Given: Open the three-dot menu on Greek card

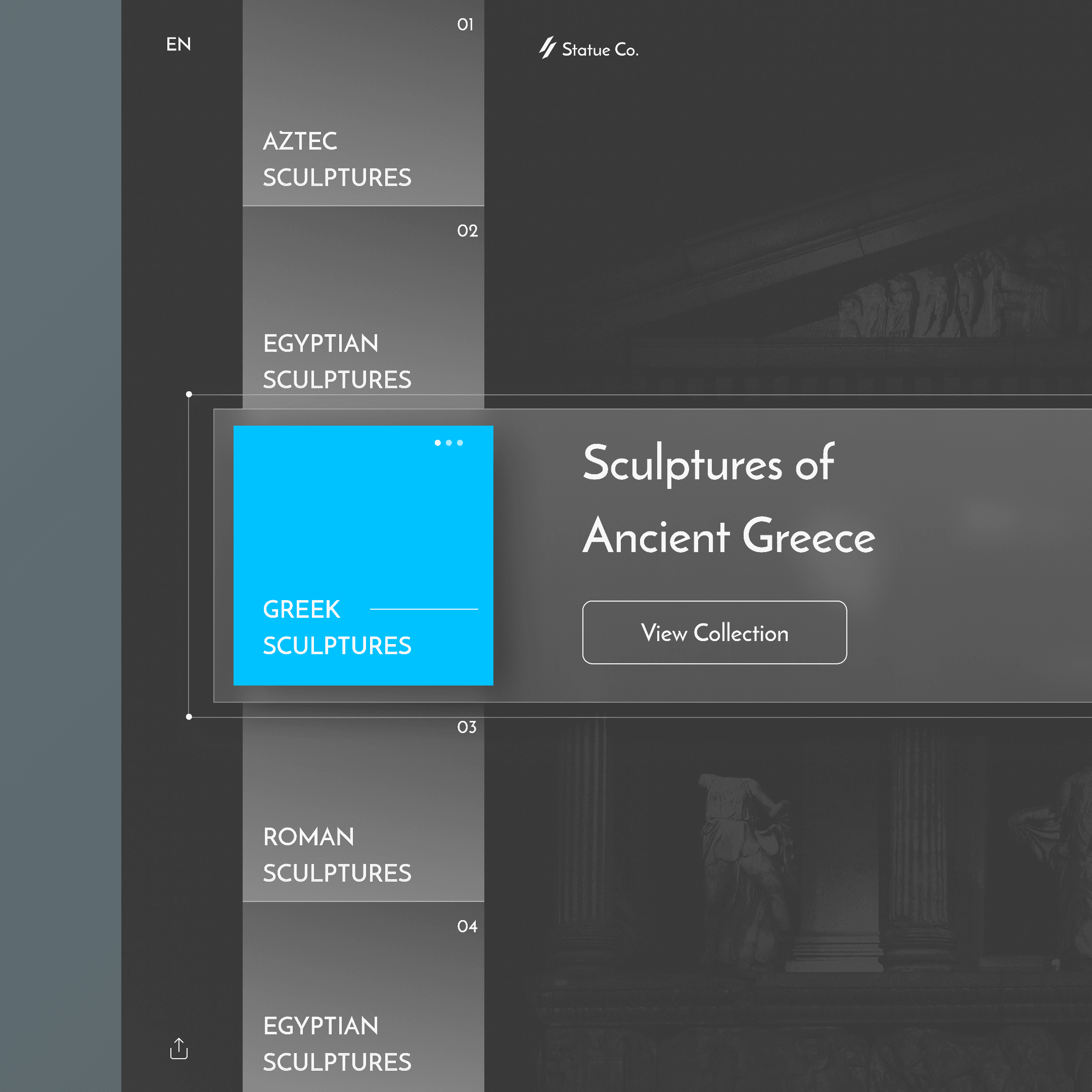Looking at the screenshot, I should coord(448,442).
